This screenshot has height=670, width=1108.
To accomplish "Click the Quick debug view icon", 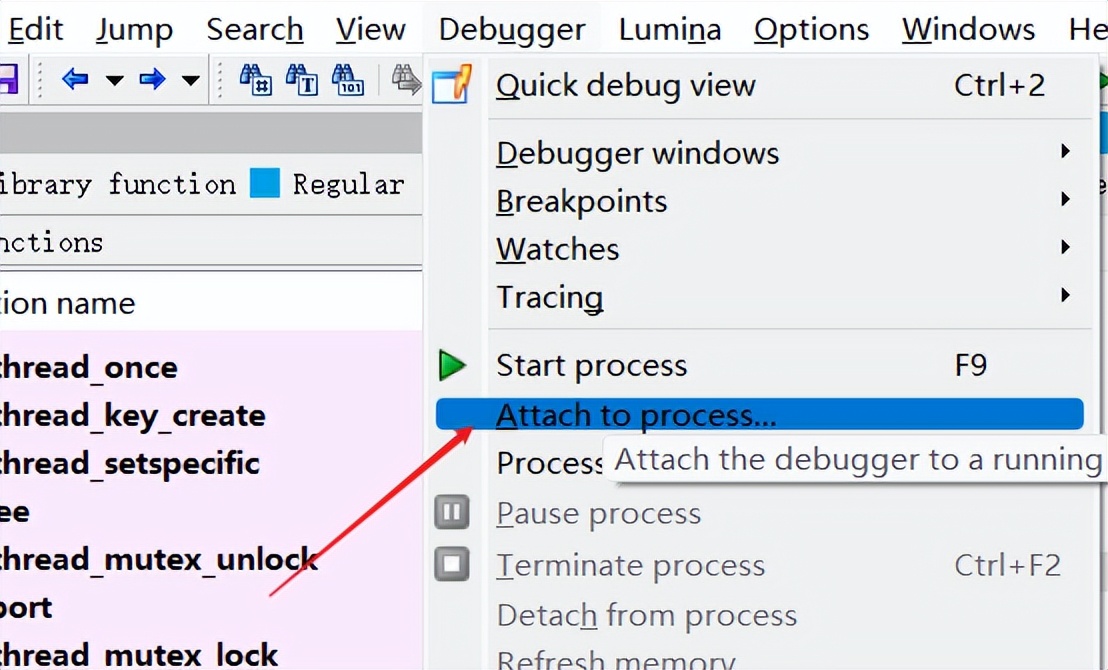I will point(451,85).
